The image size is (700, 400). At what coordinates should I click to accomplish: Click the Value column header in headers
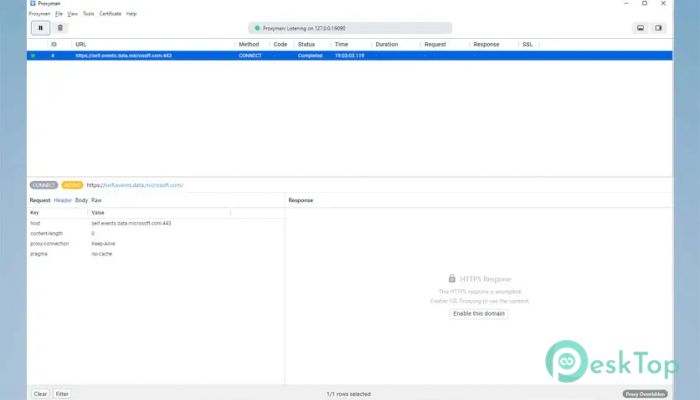pyautogui.click(x=98, y=213)
